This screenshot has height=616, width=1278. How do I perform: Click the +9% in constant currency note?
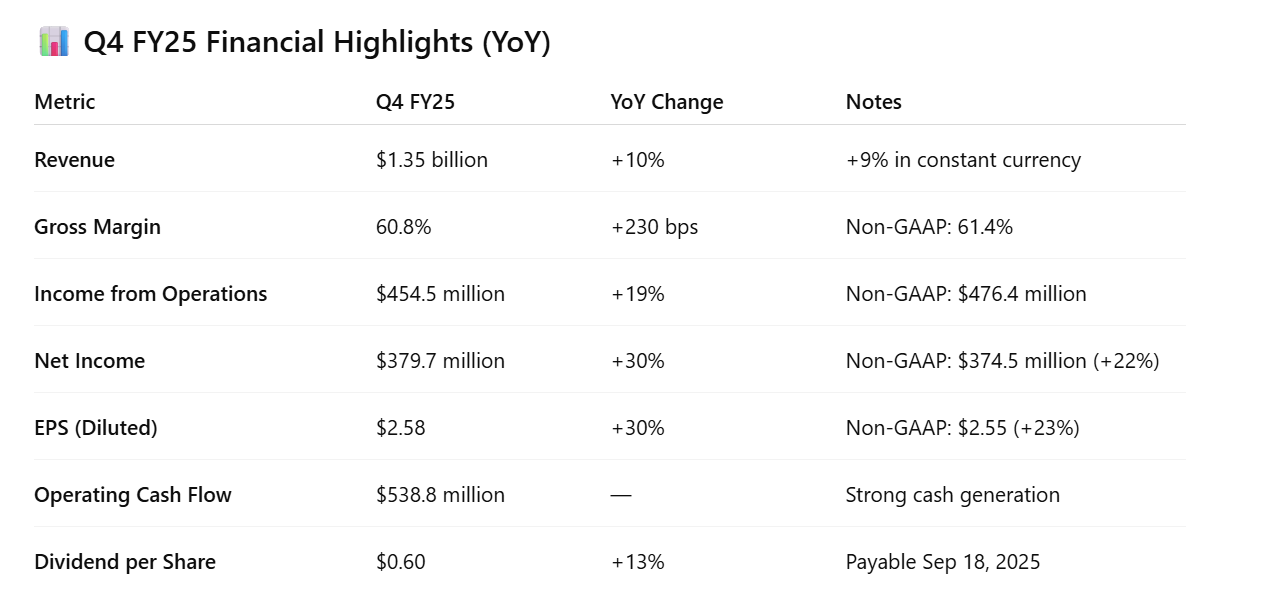tap(963, 160)
